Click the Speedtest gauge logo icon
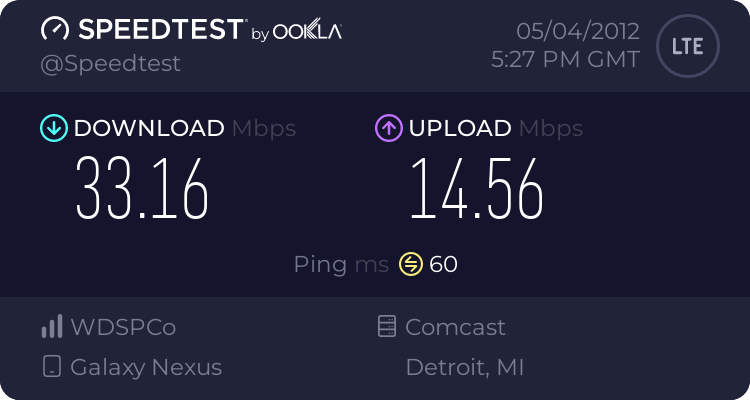The image size is (750, 400). click(x=56, y=31)
